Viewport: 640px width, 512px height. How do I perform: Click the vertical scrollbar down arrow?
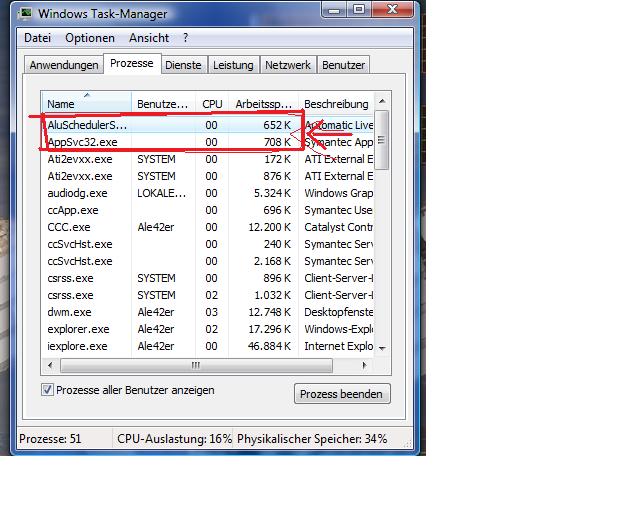pos(381,347)
